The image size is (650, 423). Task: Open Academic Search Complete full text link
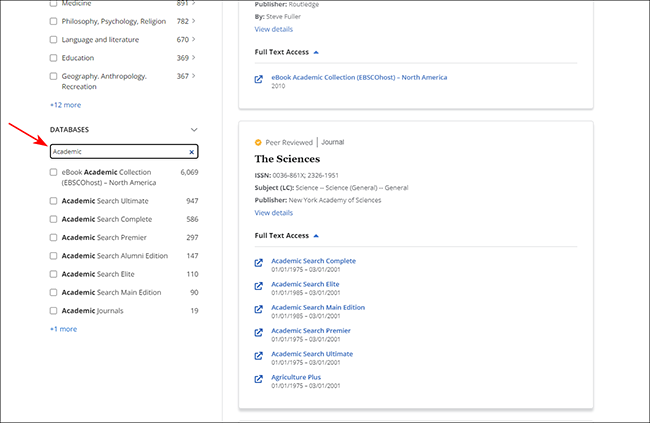point(313,261)
